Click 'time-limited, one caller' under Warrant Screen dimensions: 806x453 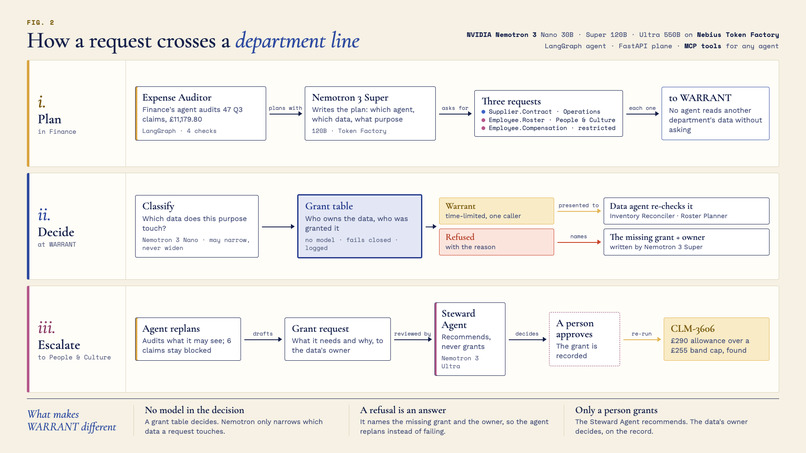click(483, 216)
